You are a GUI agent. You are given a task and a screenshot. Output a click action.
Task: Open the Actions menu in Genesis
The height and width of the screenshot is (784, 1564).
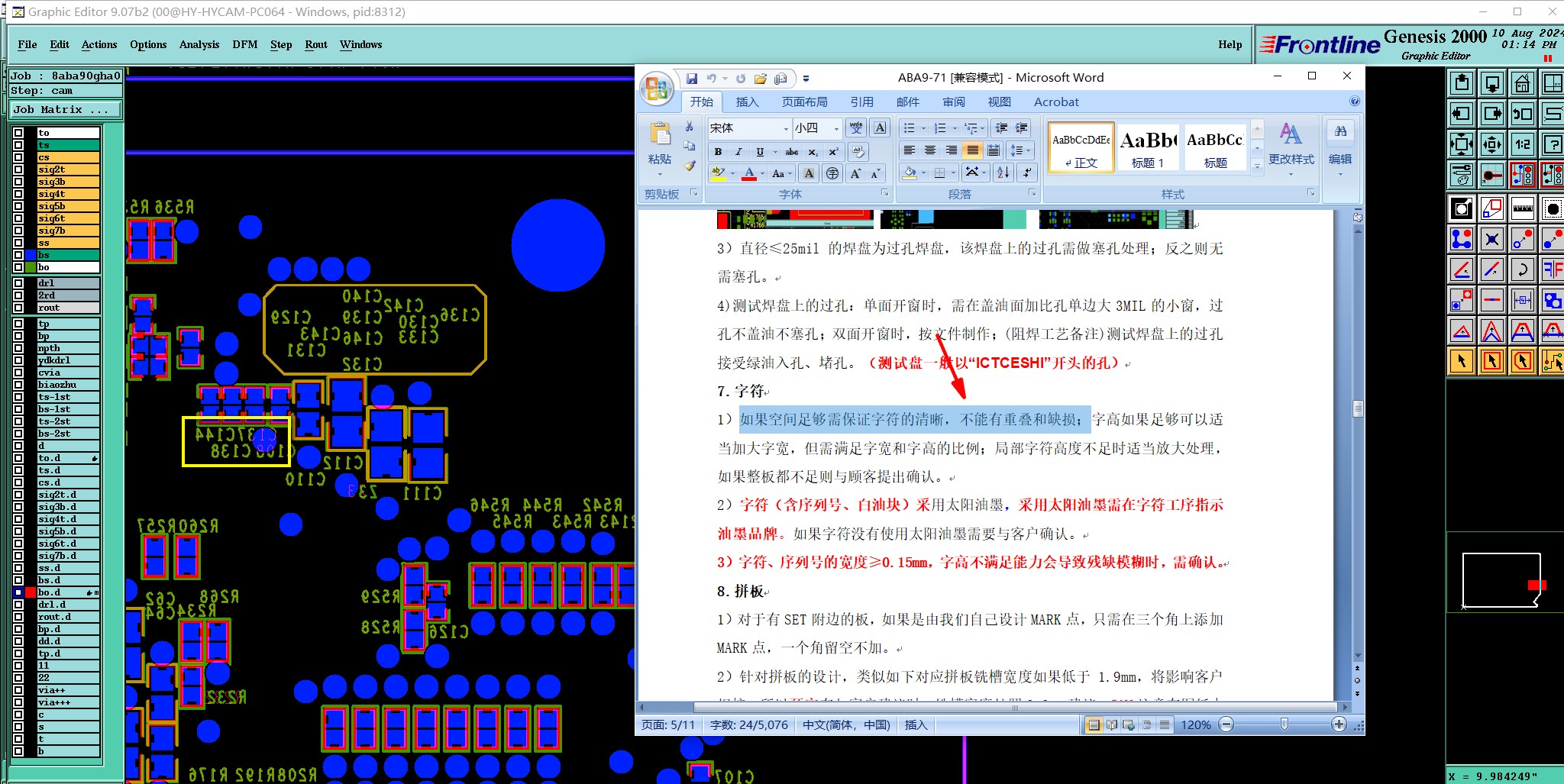tap(99, 44)
